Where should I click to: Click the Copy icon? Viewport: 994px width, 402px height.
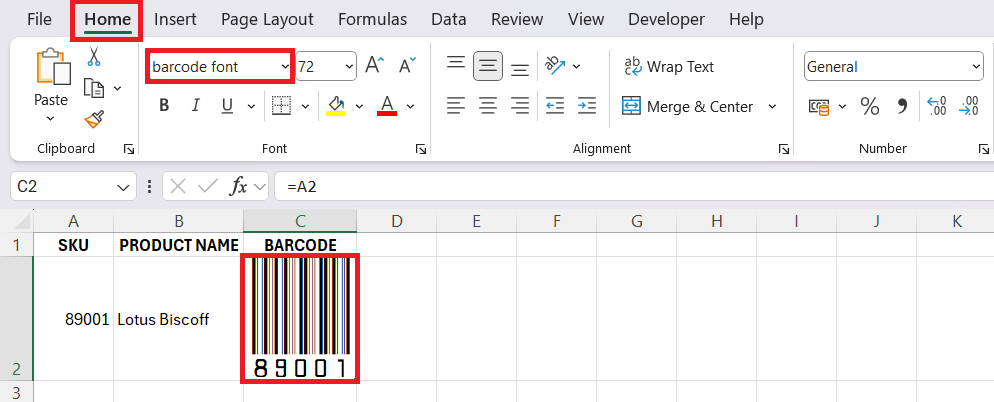pos(94,88)
